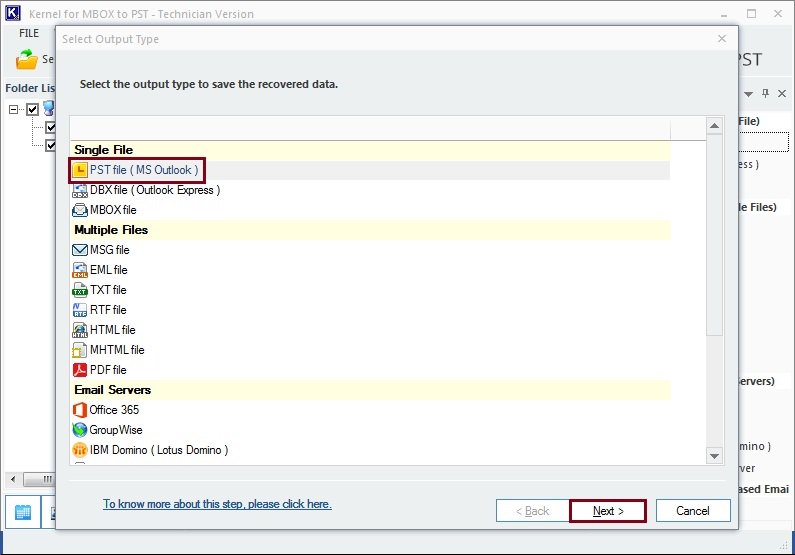Viewport: 795px width, 555px height.
Task: Click the output list scroll up arrow
Action: tap(714, 125)
